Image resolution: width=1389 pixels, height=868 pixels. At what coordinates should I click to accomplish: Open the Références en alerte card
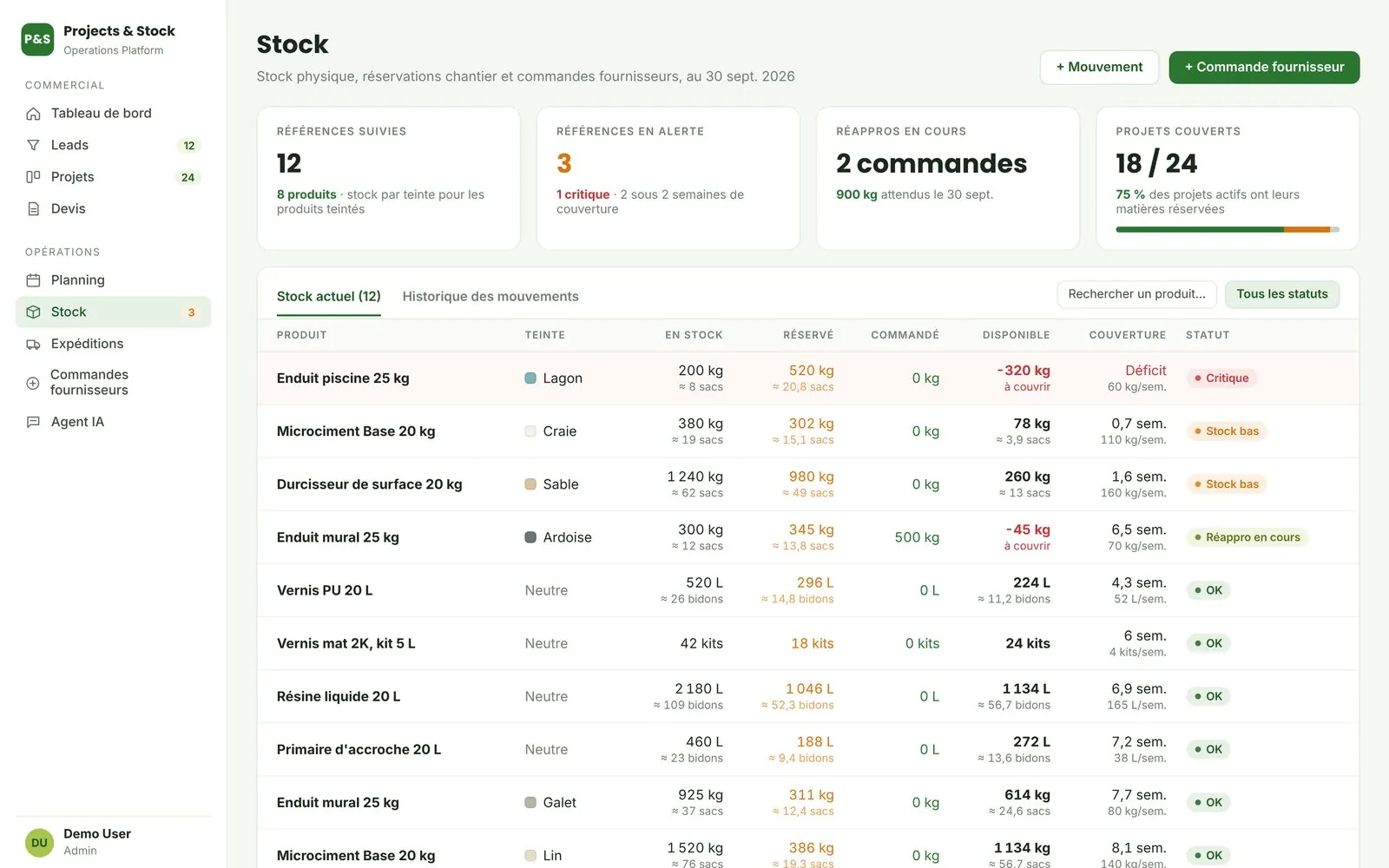668,178
